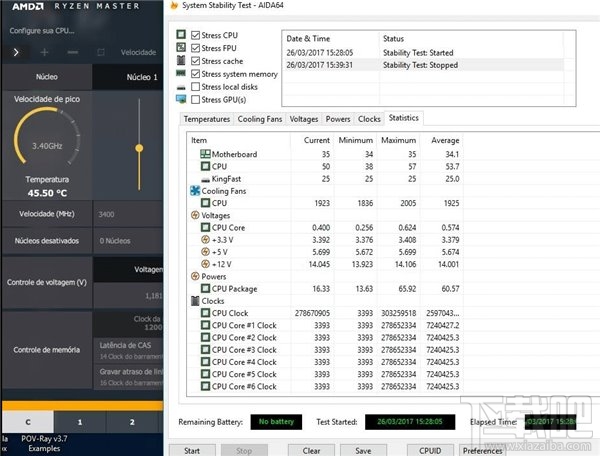
Task: Click the Núcleo 1 column header
Action: [x=128, y=77]
